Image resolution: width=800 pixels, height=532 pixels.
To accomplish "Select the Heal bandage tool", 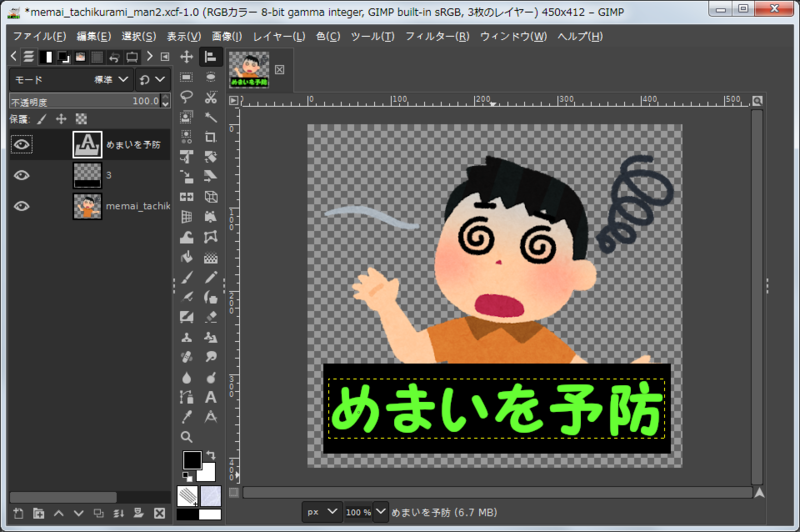I will click(x=186, y=357).
